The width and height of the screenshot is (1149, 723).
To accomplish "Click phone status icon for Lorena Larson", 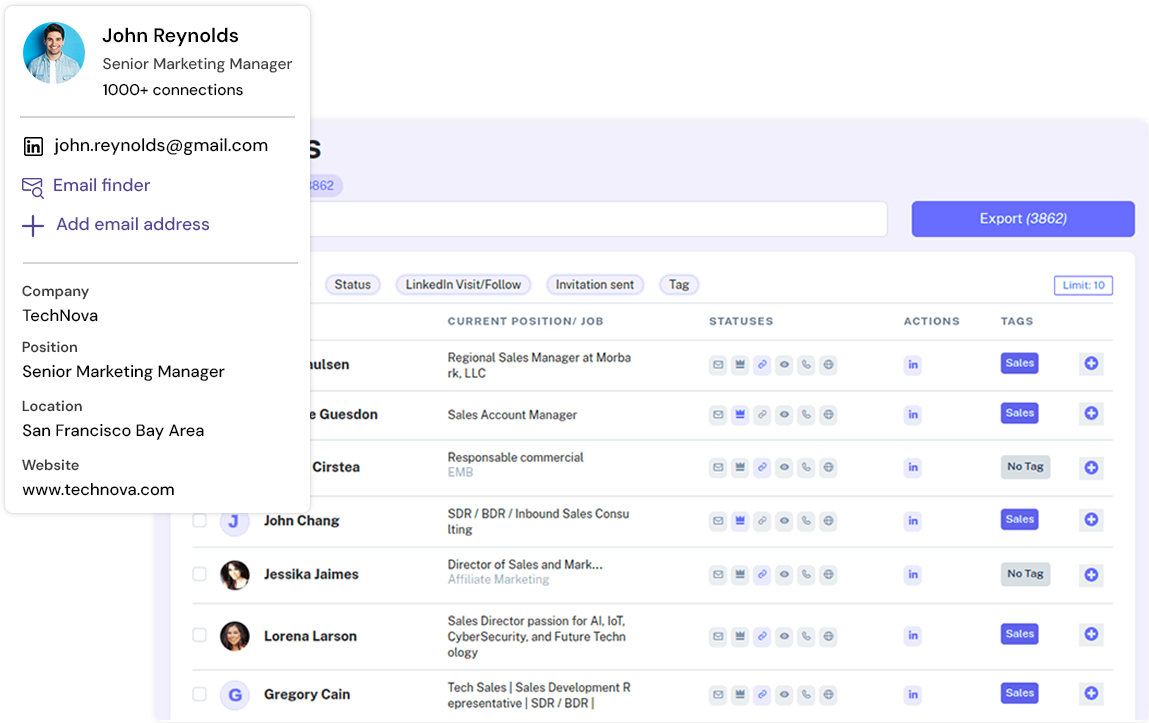I will (x=806, y=636).
